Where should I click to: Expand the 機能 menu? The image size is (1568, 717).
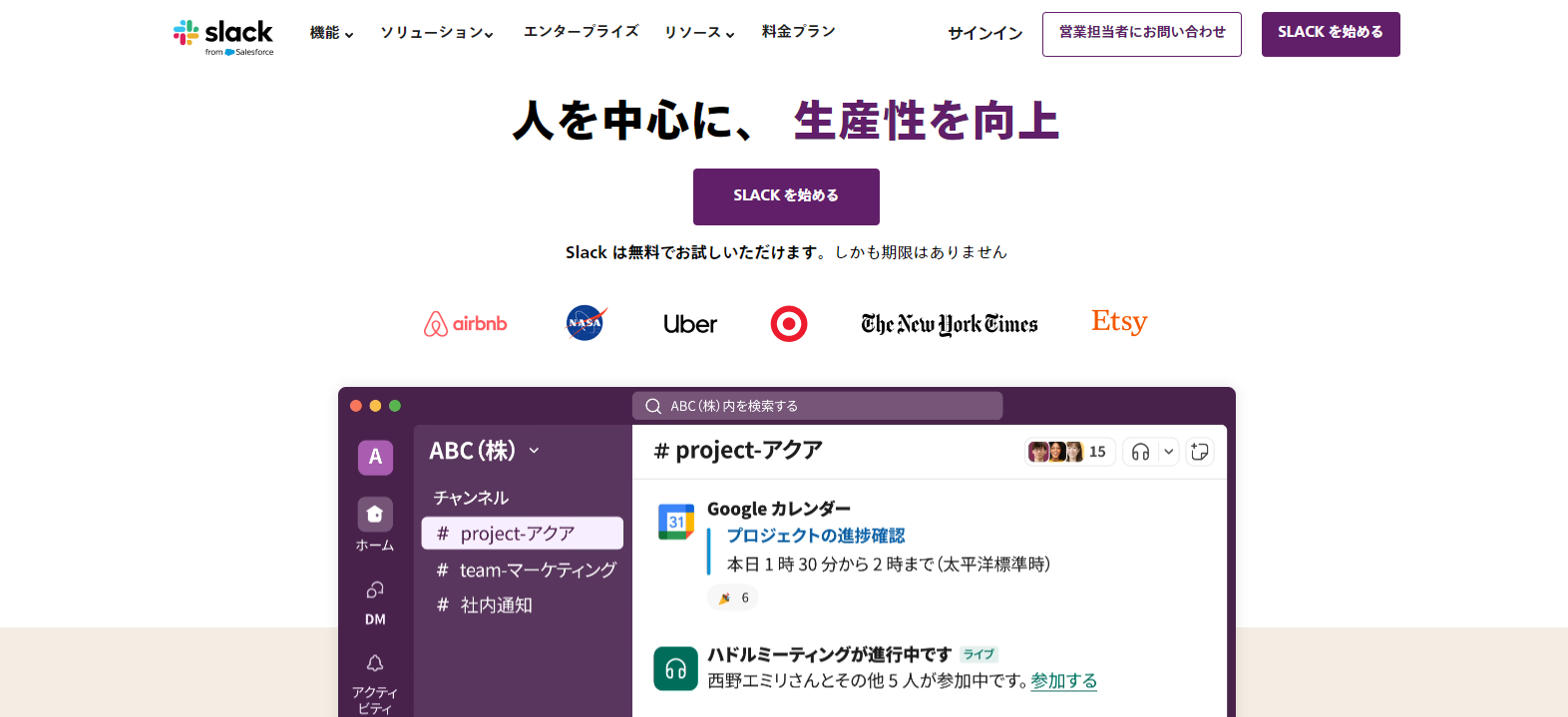coord(331,33)
